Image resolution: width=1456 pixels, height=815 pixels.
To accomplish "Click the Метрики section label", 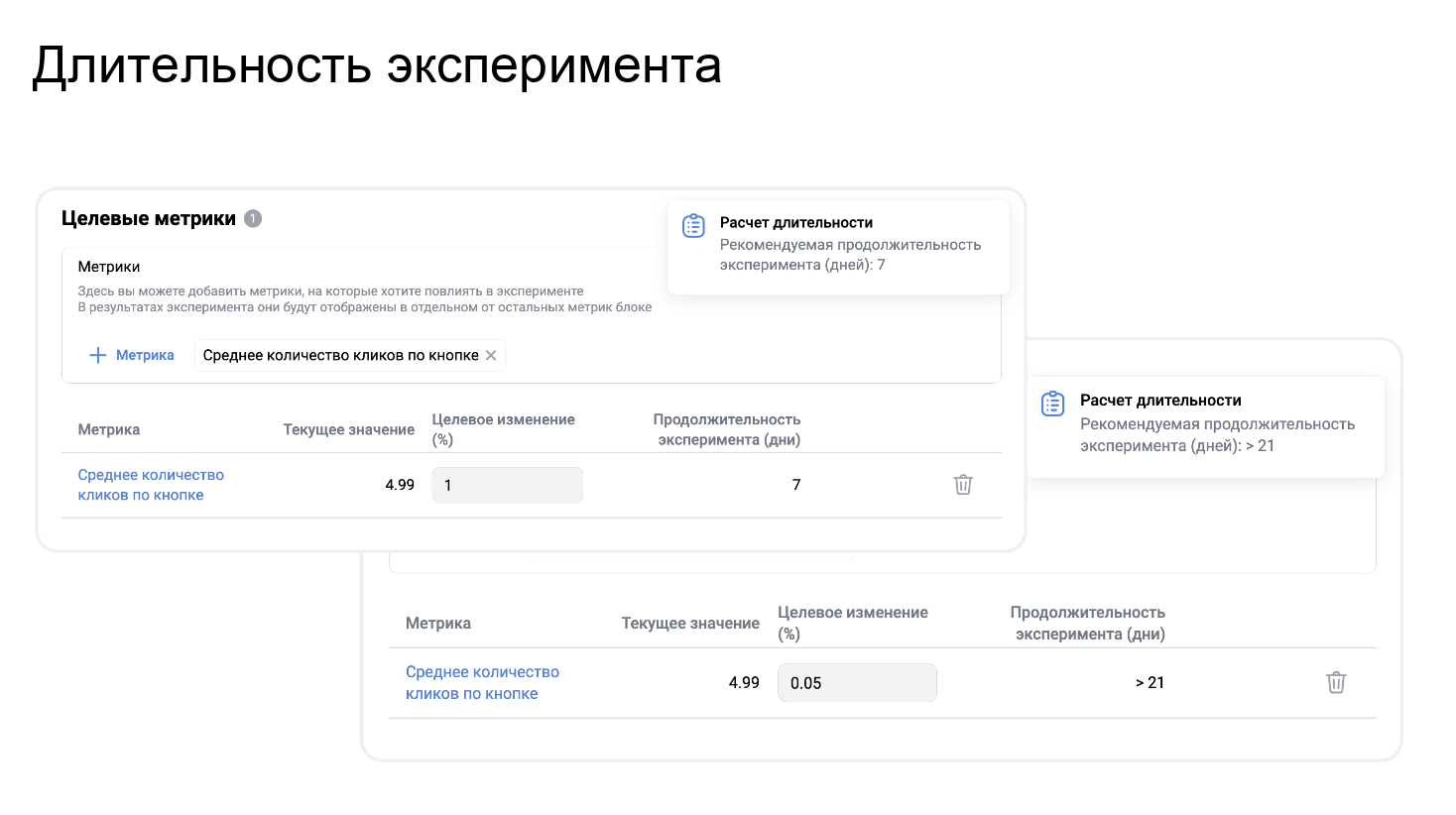I will pos(109,267).
